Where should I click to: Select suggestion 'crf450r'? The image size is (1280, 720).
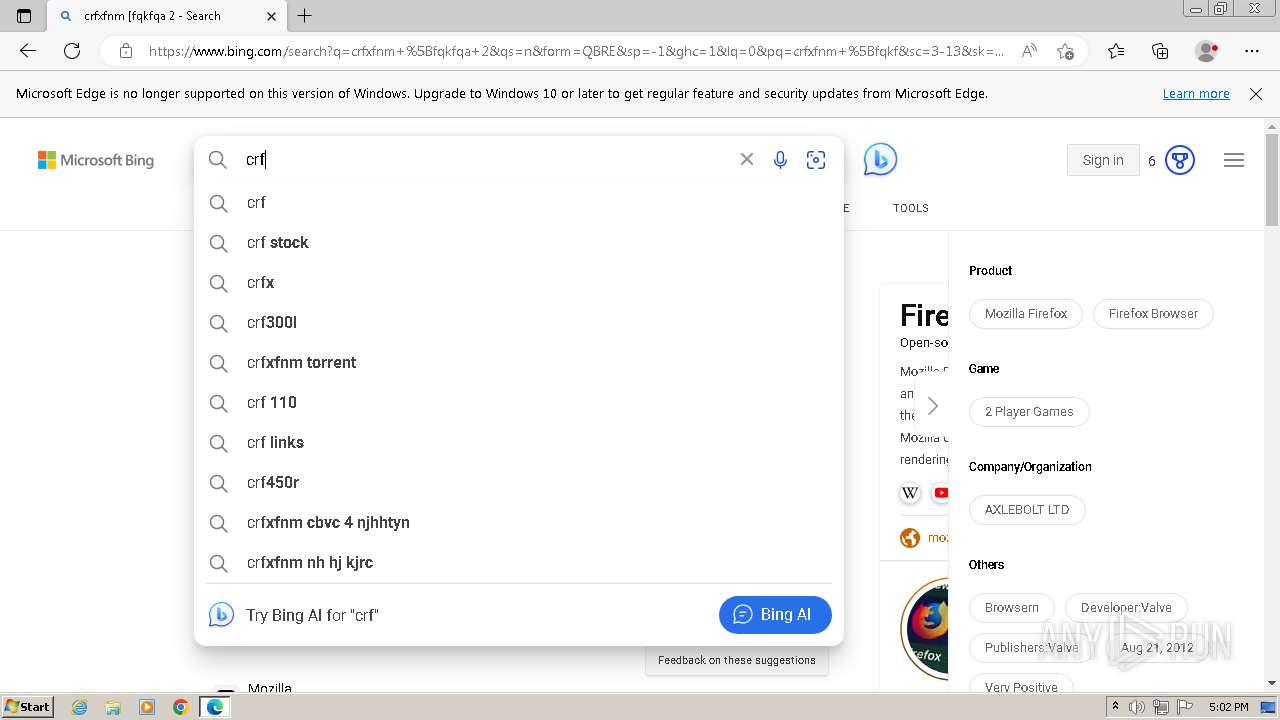(x=519, y=482)
